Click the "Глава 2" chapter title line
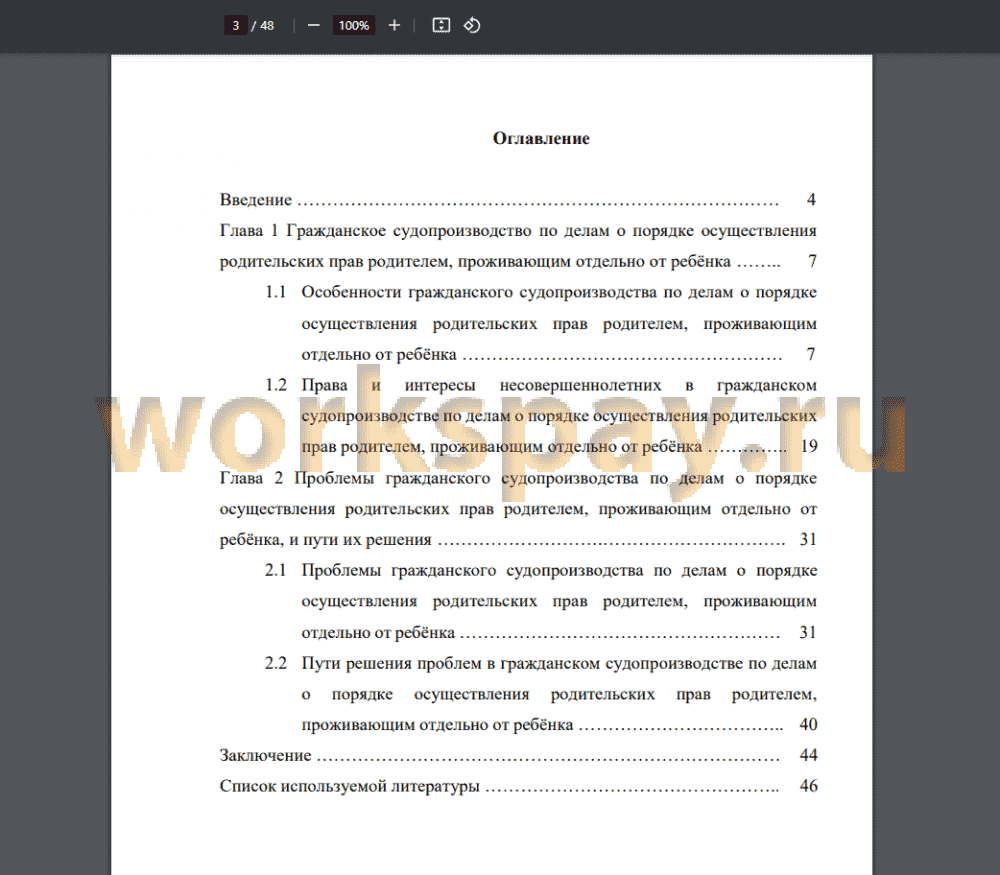1000x875 pixels. coord(518,478)
